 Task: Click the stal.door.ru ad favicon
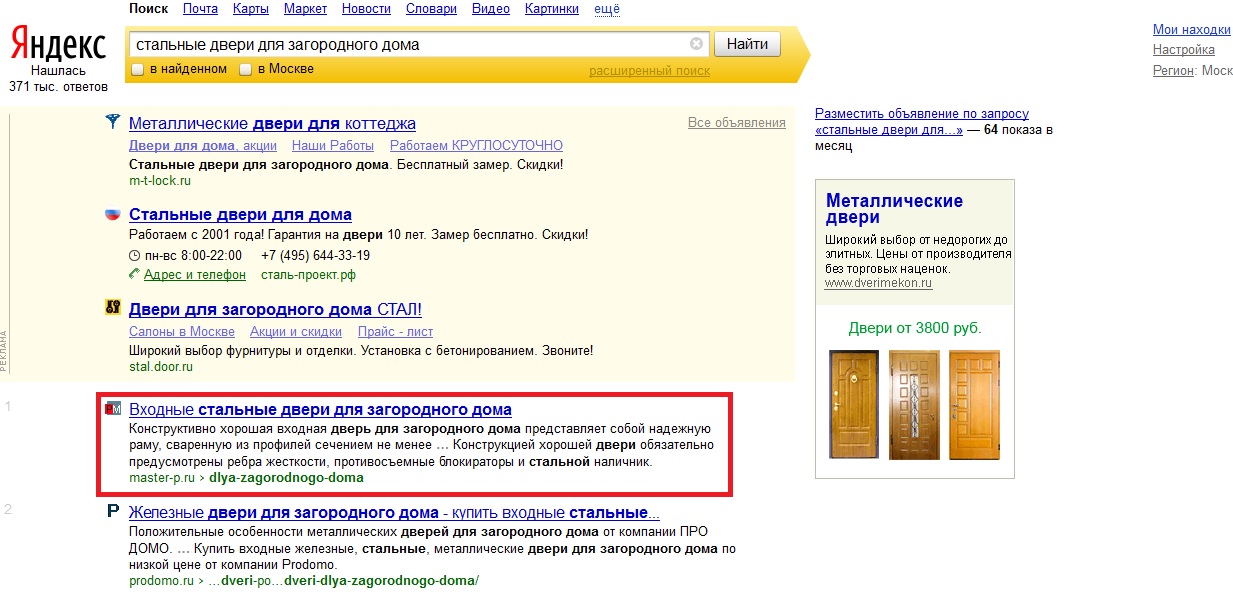(x=113, y=308)
